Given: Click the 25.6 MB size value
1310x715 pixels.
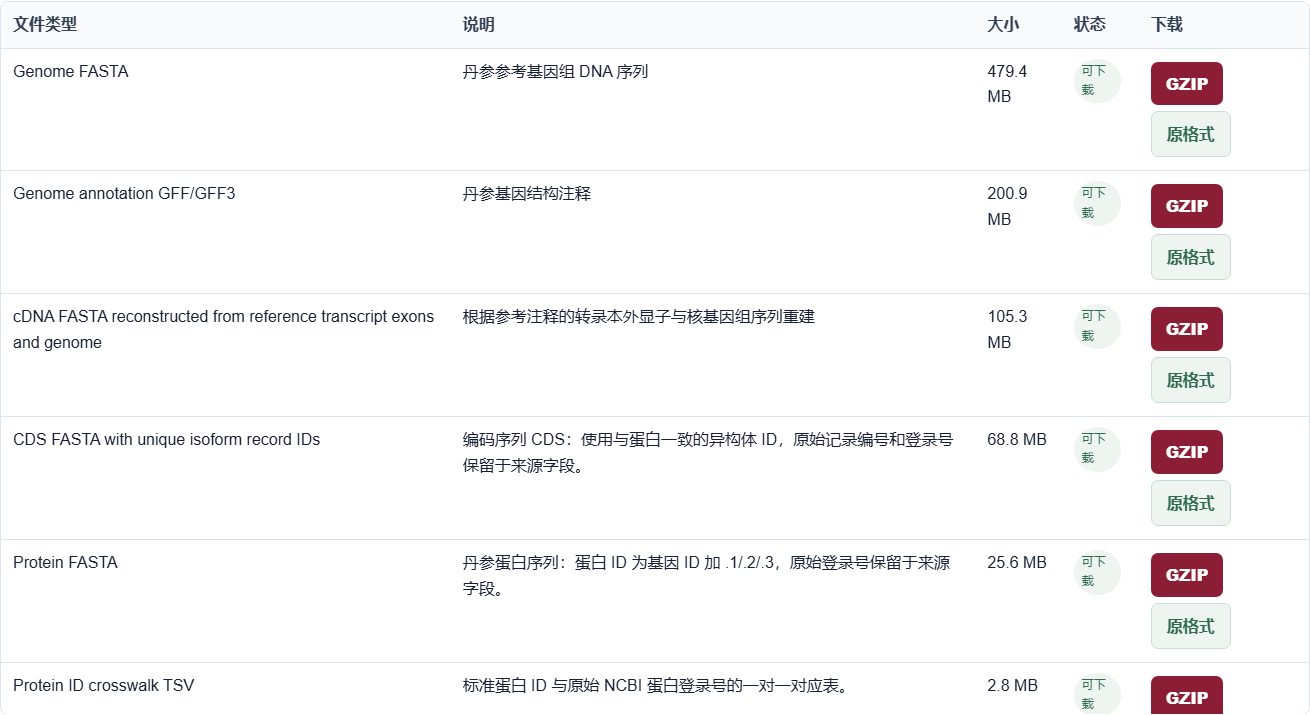Looking at the screenshot, I should [x=1017, y=563].
